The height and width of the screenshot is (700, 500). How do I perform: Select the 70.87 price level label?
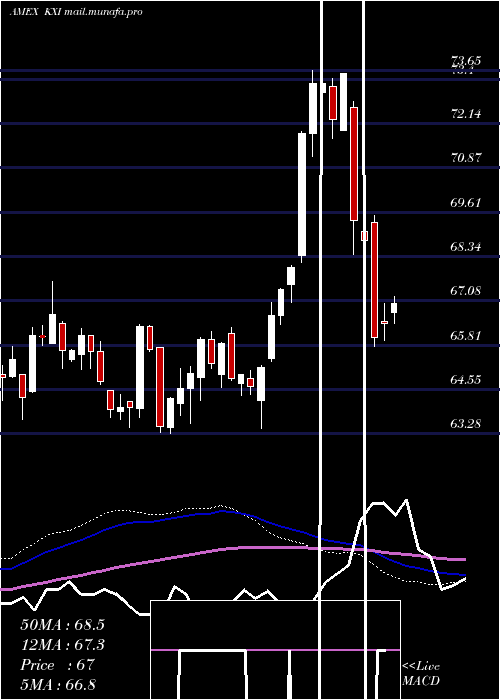pyautogui.click(x=466, y=158)
